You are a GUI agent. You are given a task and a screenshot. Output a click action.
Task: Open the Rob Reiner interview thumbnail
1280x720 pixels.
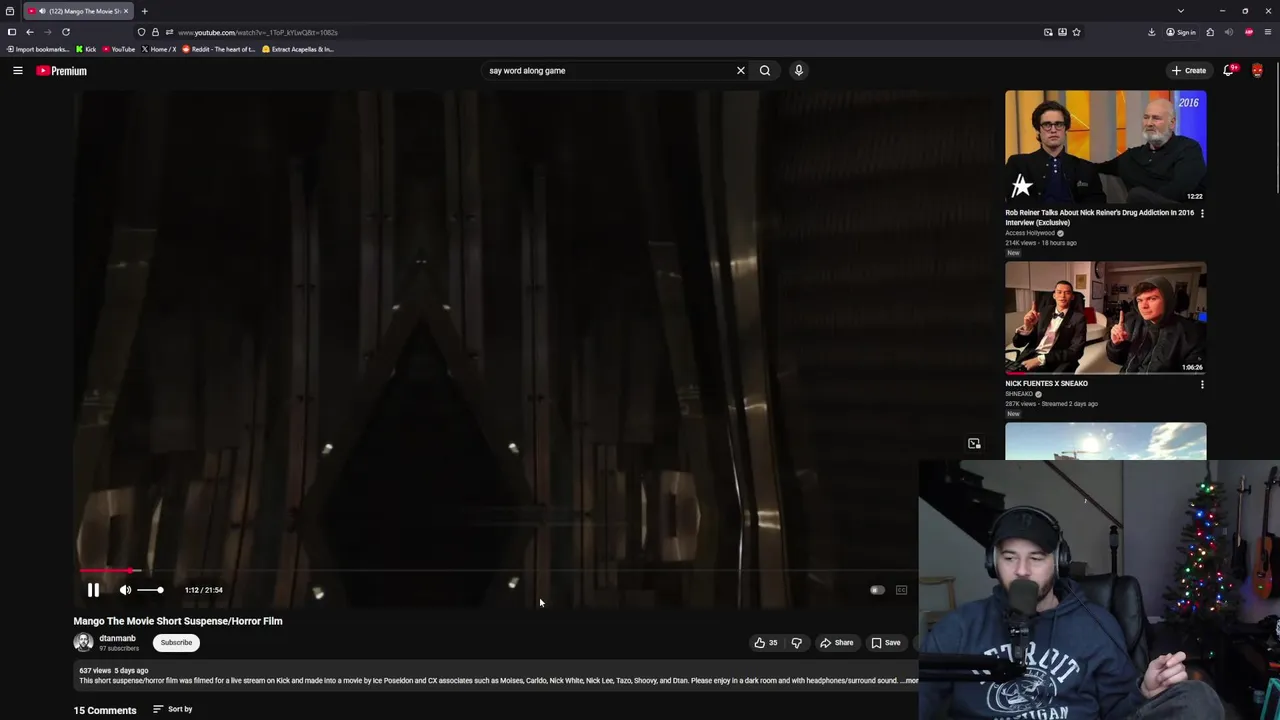click(x=1105, y=147)
